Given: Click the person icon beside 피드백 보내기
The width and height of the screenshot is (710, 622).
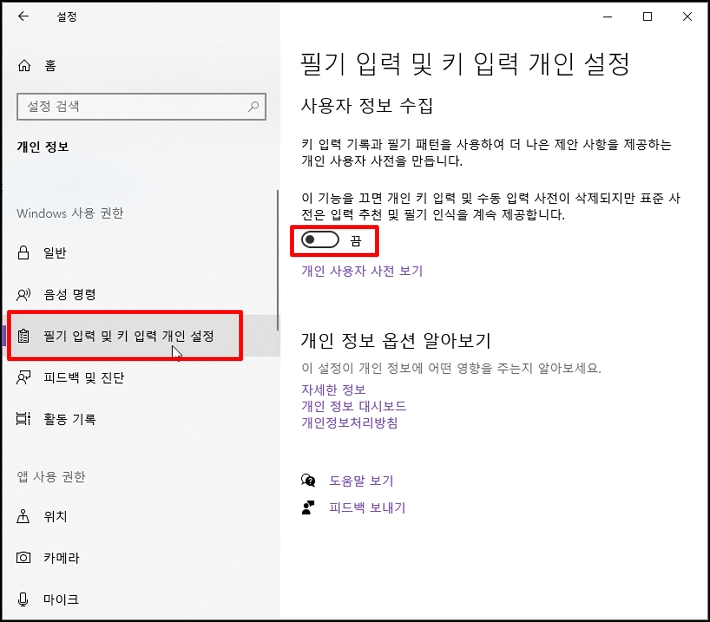Looking at the screenshot, I should point(308,507).
